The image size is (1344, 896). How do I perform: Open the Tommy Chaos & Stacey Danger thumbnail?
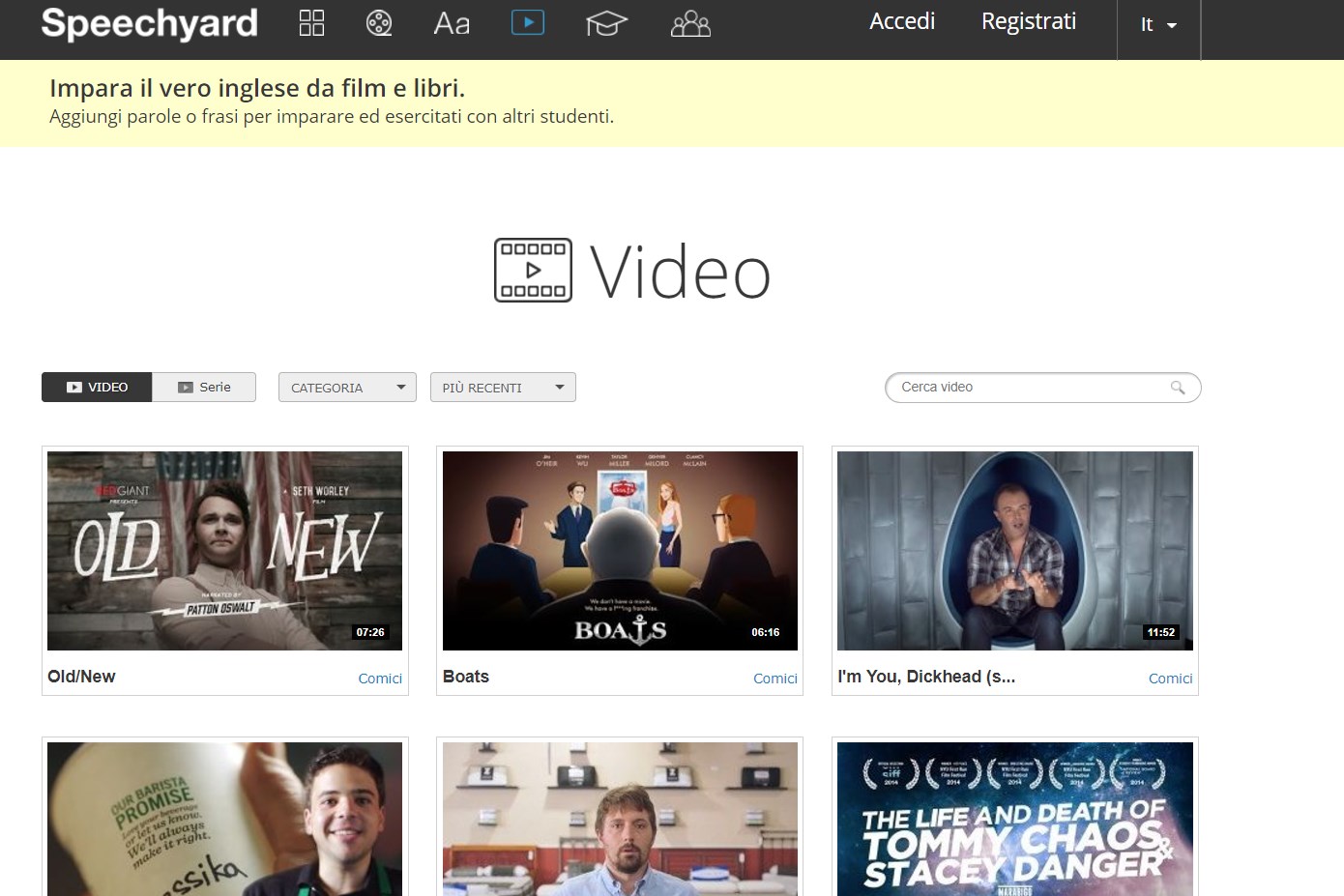click(1015, 819)
